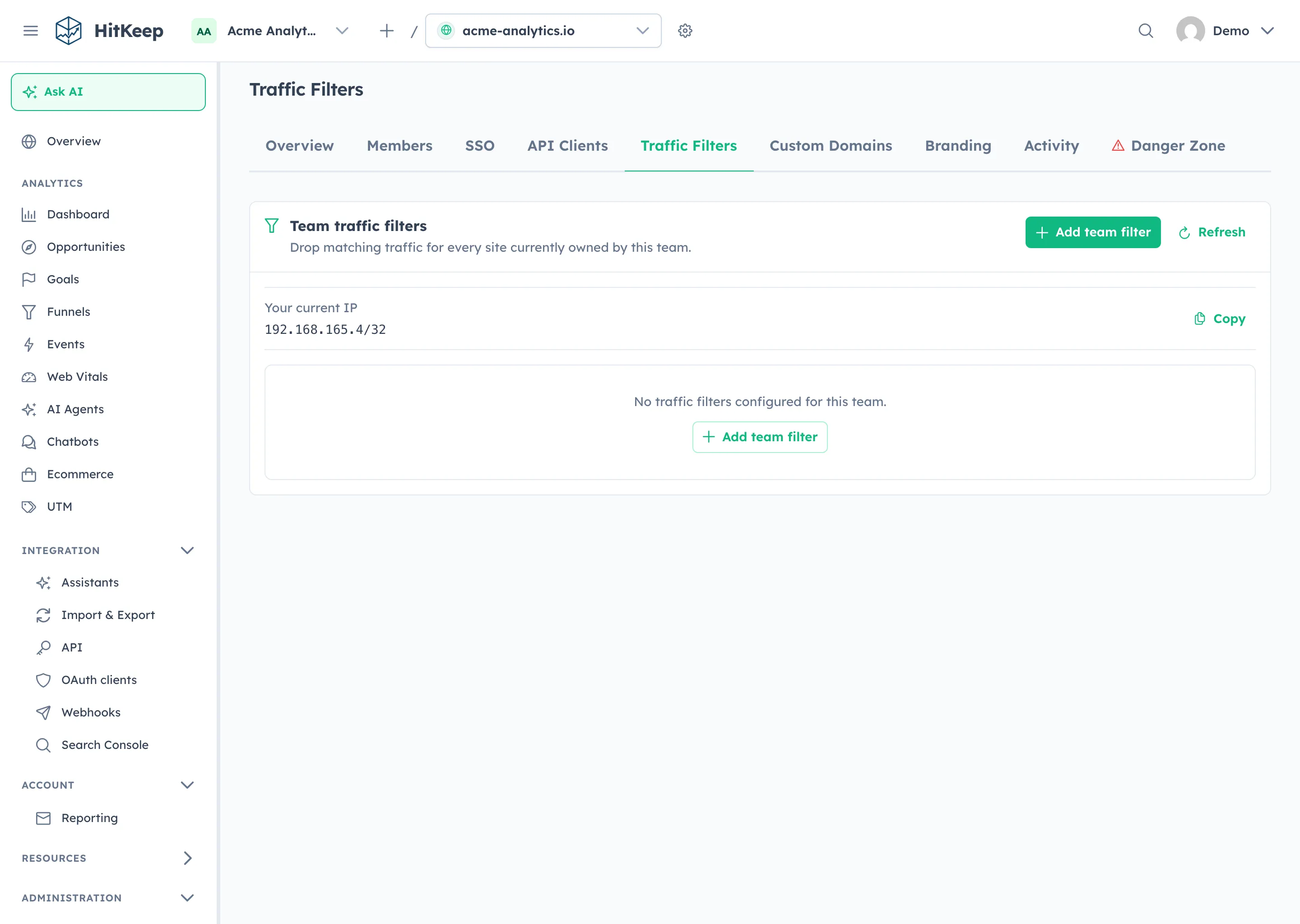Screen dimensions: 1300x924
Task: Click the search magnifier icon in header
Action: 1146,31
